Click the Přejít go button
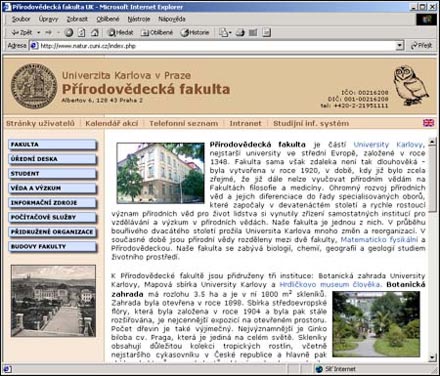The image size is (440, 376). pos(421,46)
